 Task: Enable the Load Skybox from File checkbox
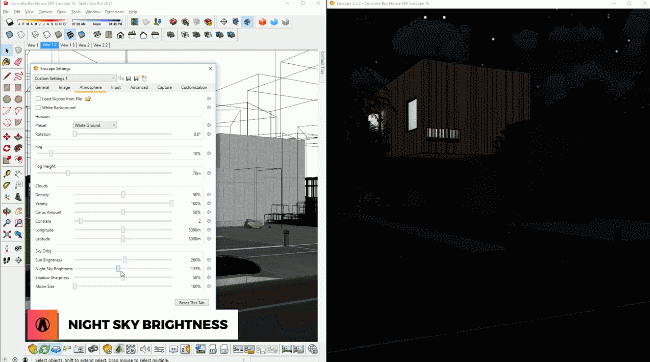pyautogui.click(x=38, y=99)
